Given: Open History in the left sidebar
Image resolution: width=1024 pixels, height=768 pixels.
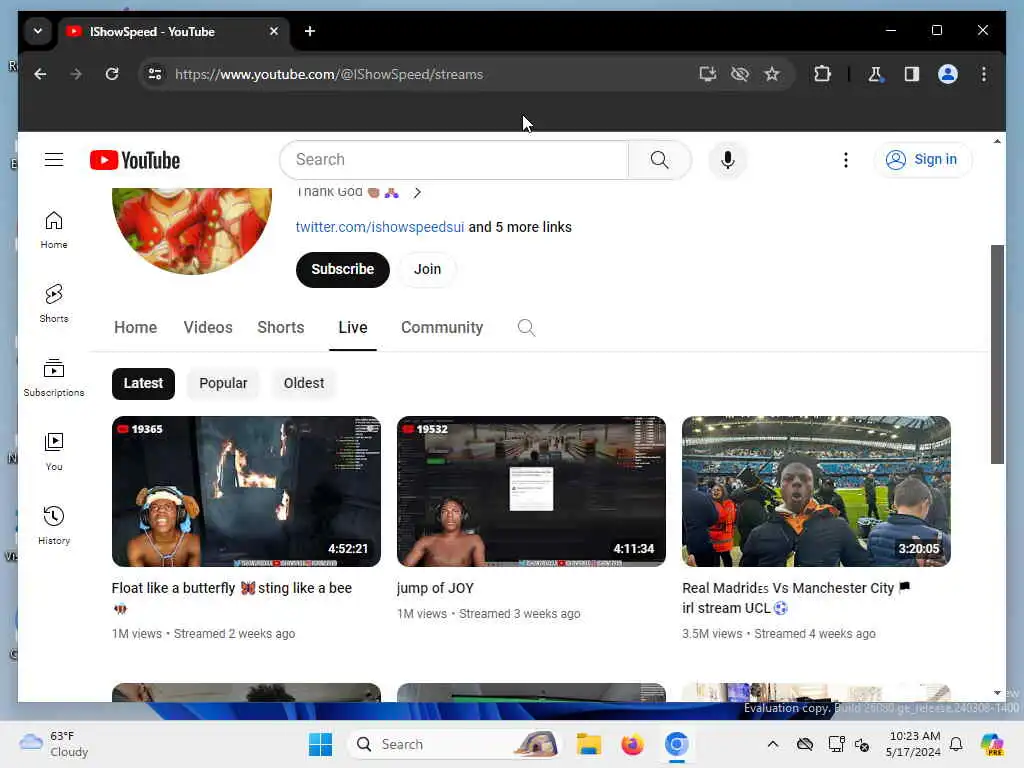Looking at the screenshot, I should pos(54,526).
